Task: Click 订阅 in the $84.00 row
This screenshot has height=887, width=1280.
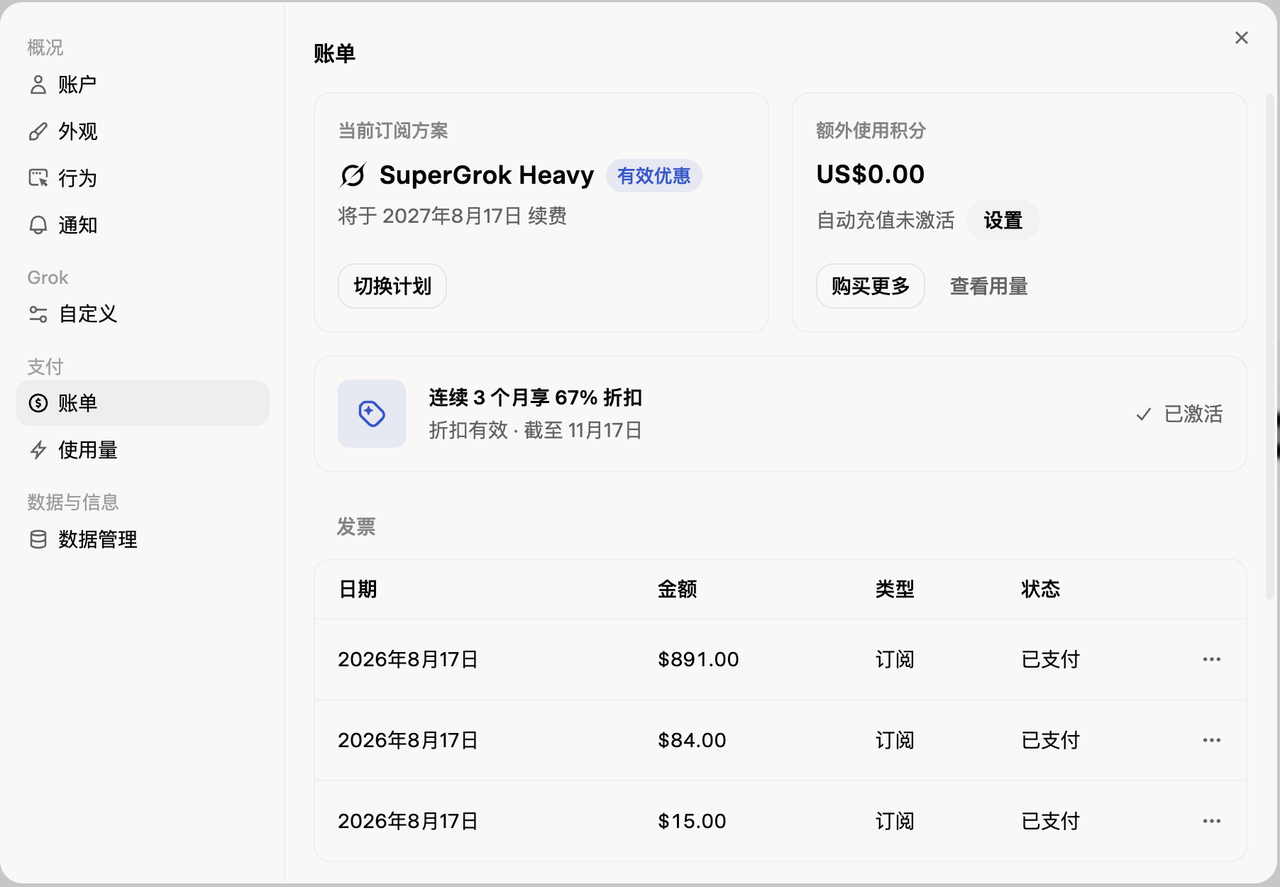Action: [895, 740]
